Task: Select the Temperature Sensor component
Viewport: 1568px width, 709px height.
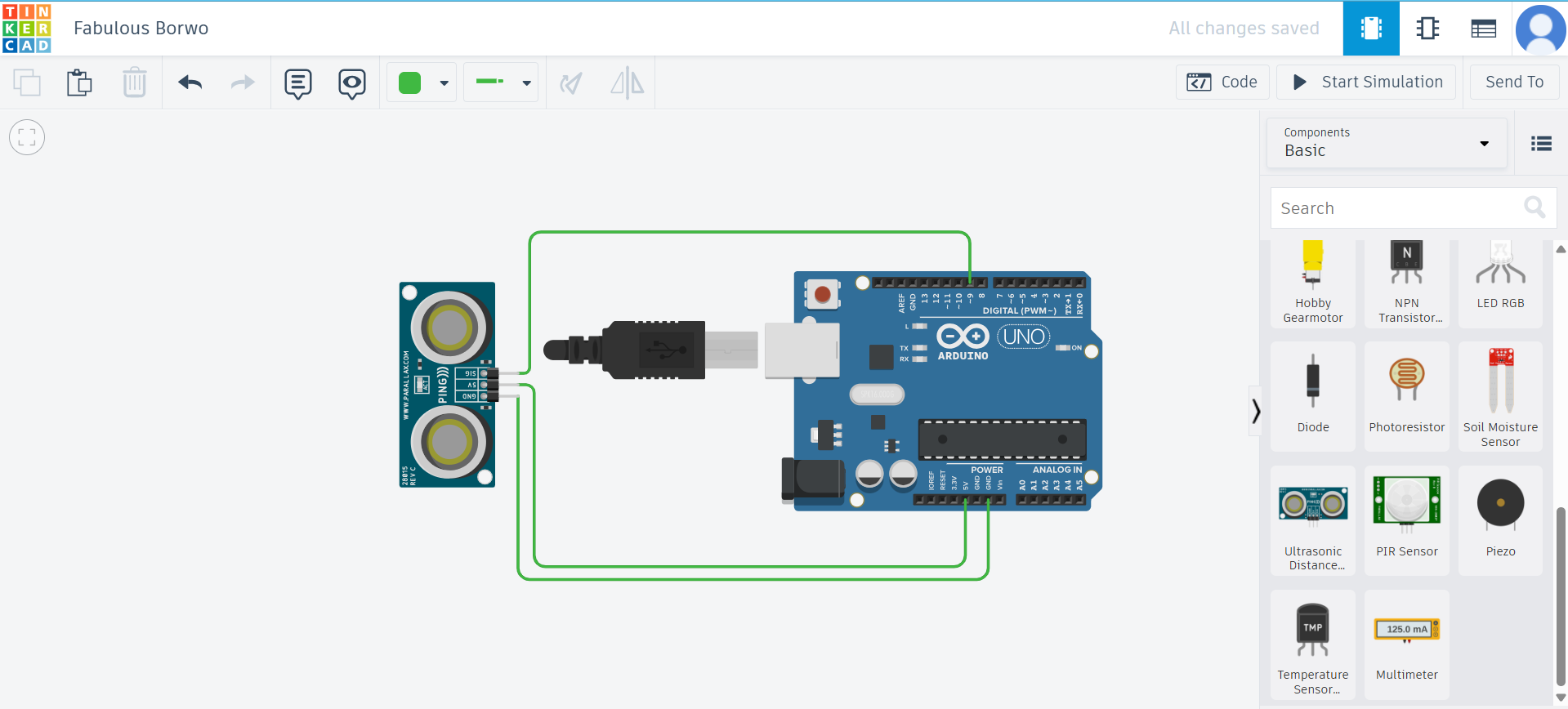Action: (1313, 644)
